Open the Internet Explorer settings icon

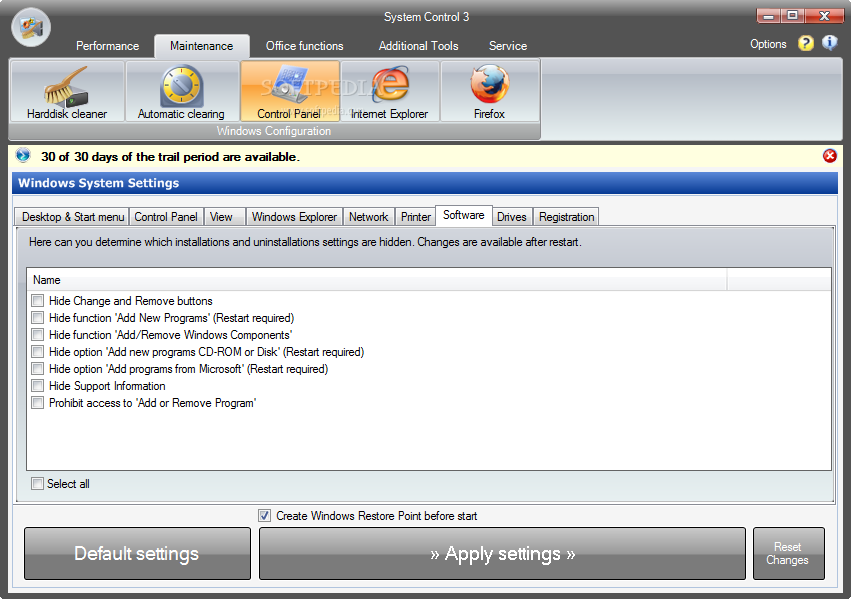click(x=390, y=91)
